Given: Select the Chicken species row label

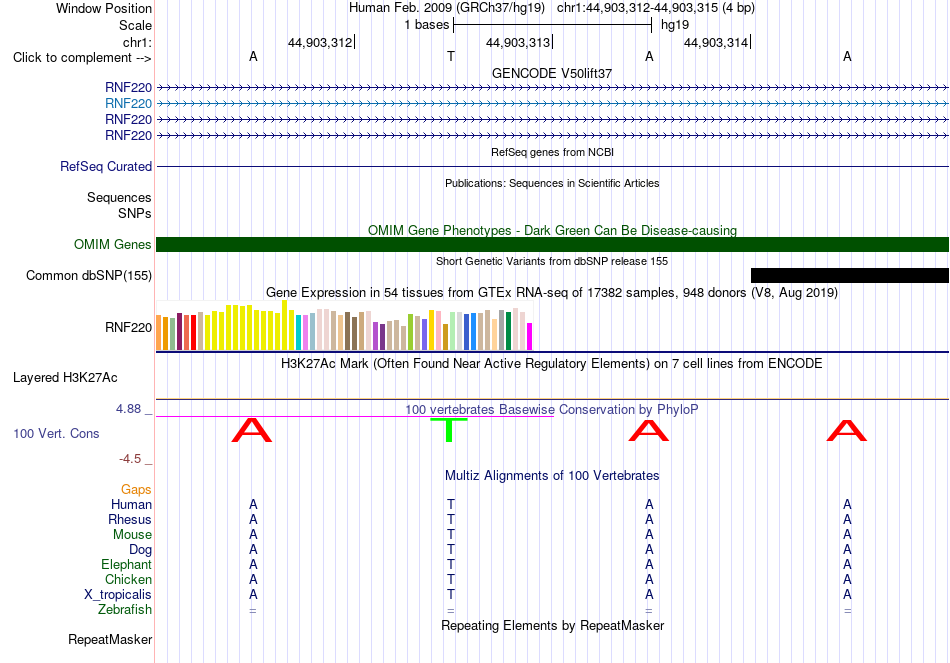Looking at the screenshot, I should click(x=128, y=580).
